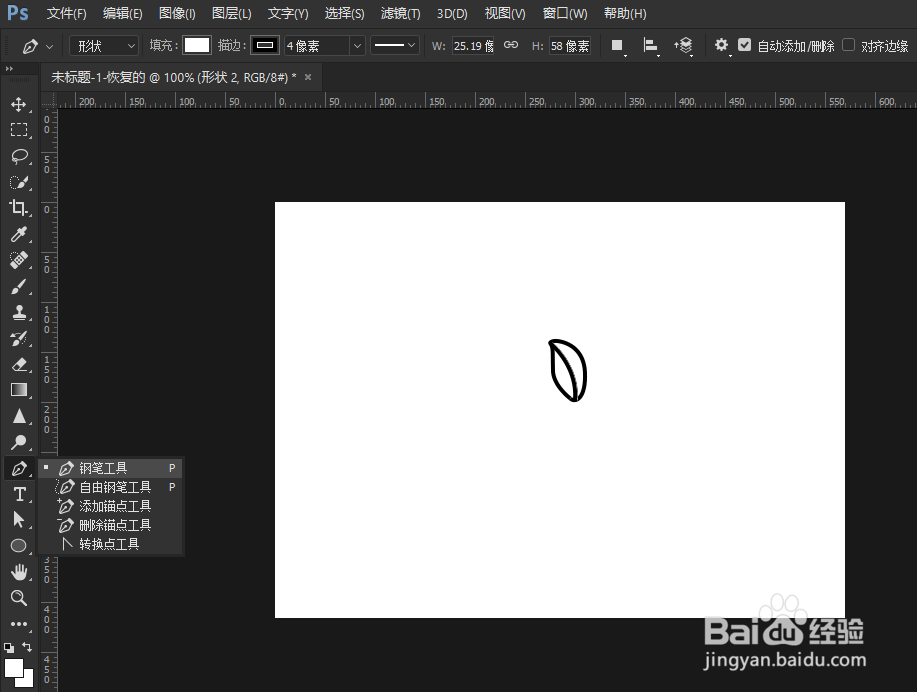Click the foreground color swatch
Screen dimensions: 917x692
click(x=13, y=667)
